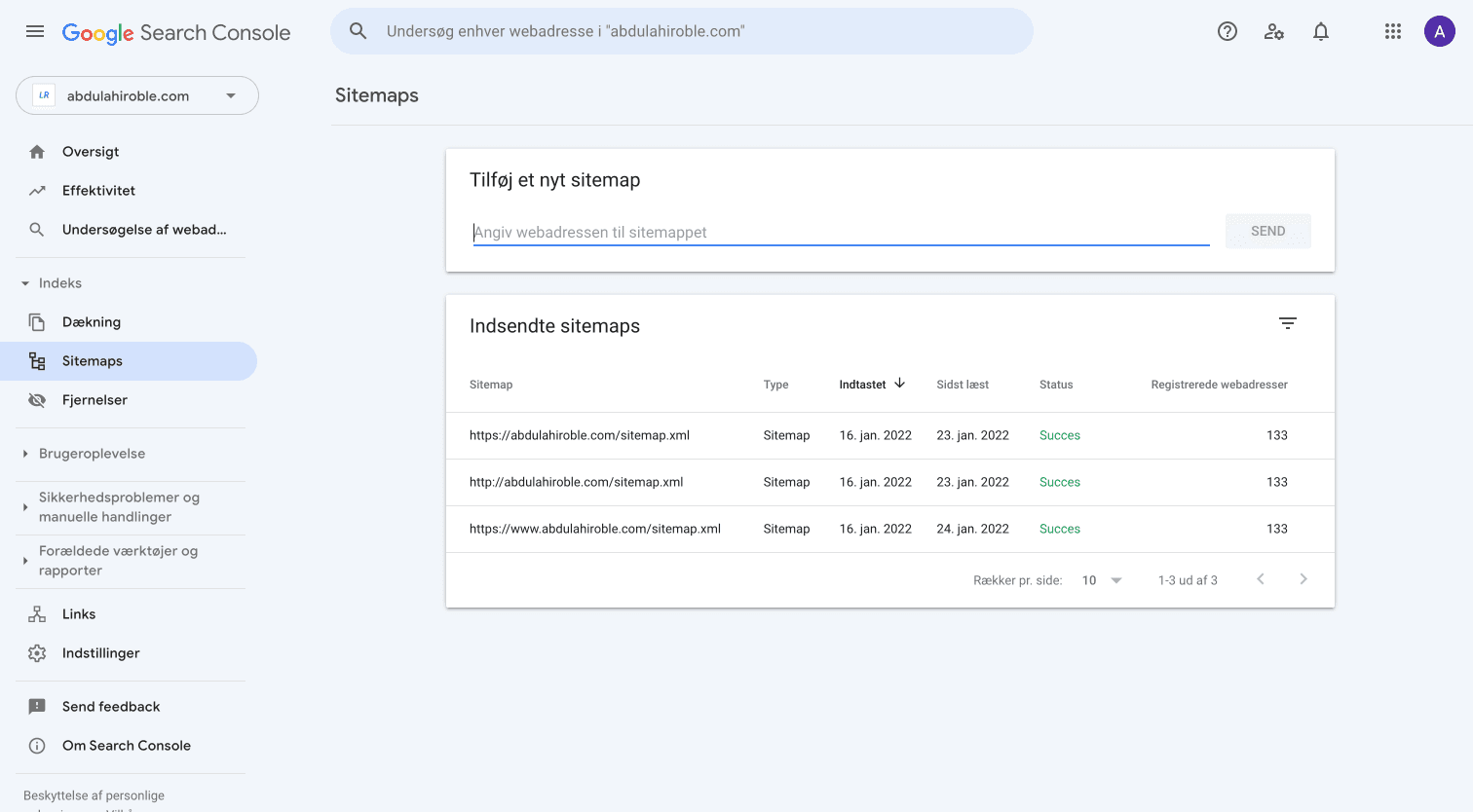
Task: Expand the Brugeroplevelse section
Action: [x=25, y=454]
